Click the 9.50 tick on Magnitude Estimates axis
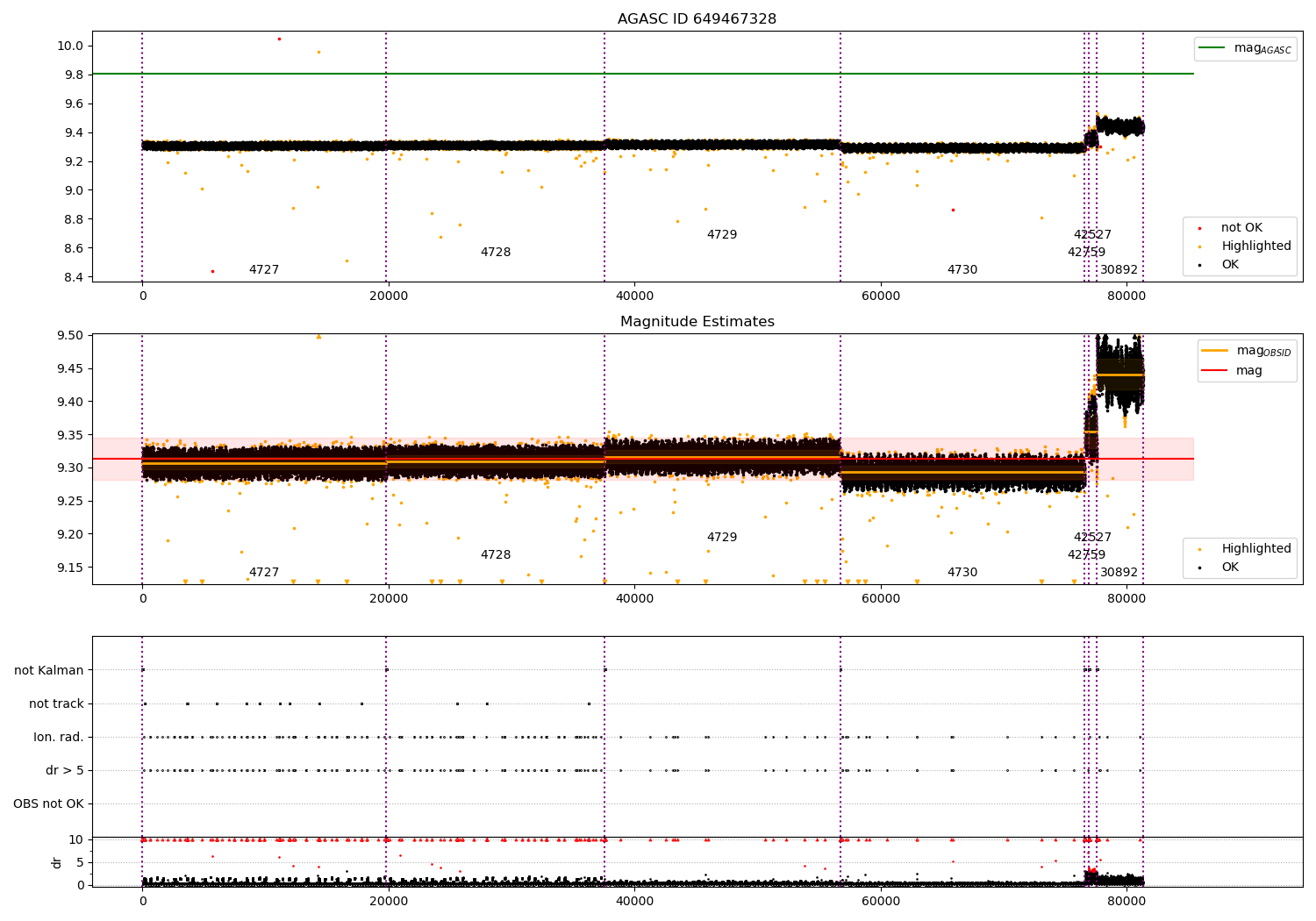The width and height of the screenshot is (1316, 921). click(70, 336)
